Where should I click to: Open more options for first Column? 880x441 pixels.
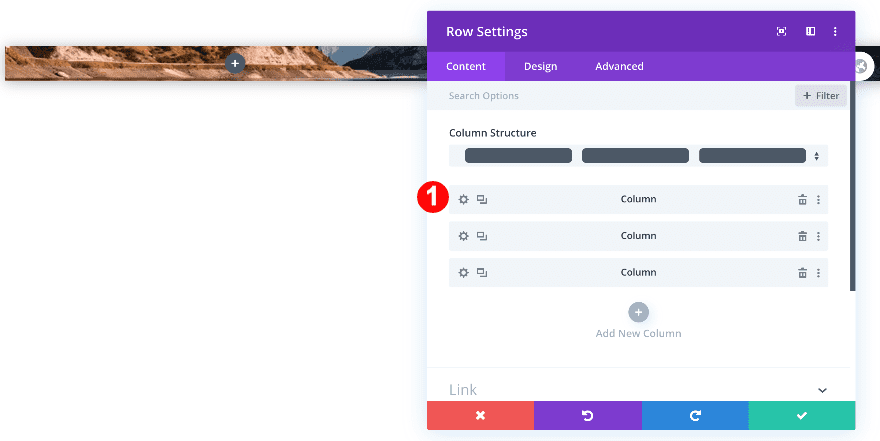(818, 200)
